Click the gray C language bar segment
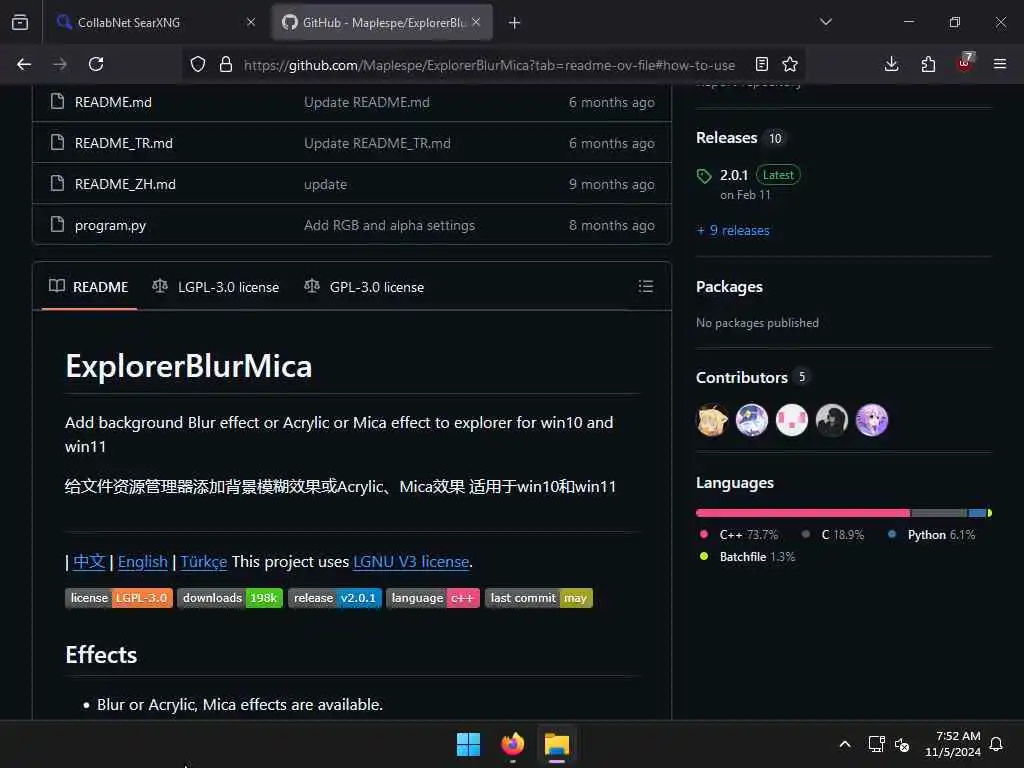 pyautogui.click(x=939, y=513)
